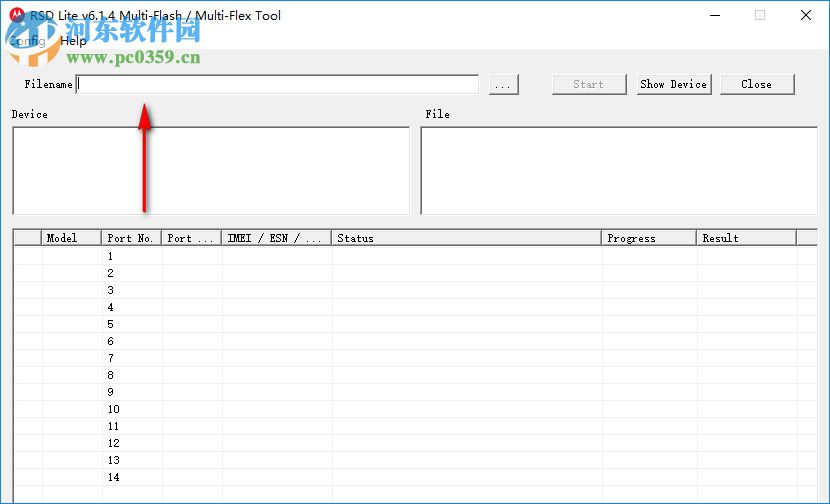
Task: Select port row 7
Action: click(415, 358)
